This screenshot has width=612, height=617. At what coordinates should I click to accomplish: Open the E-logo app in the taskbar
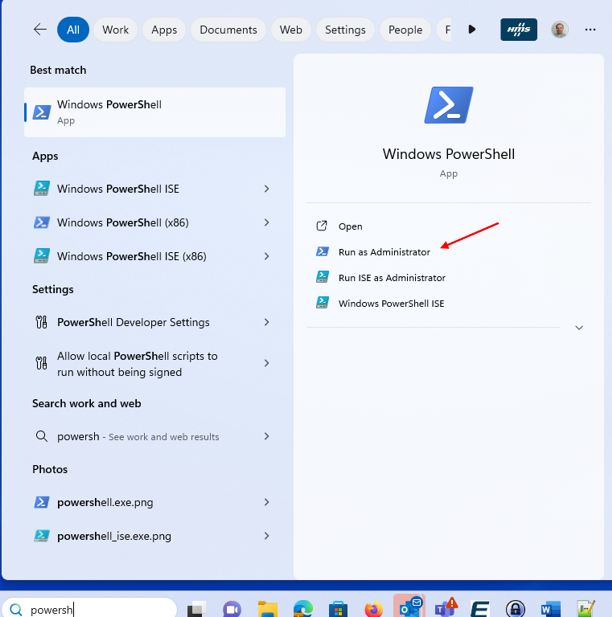coord(480,608)
